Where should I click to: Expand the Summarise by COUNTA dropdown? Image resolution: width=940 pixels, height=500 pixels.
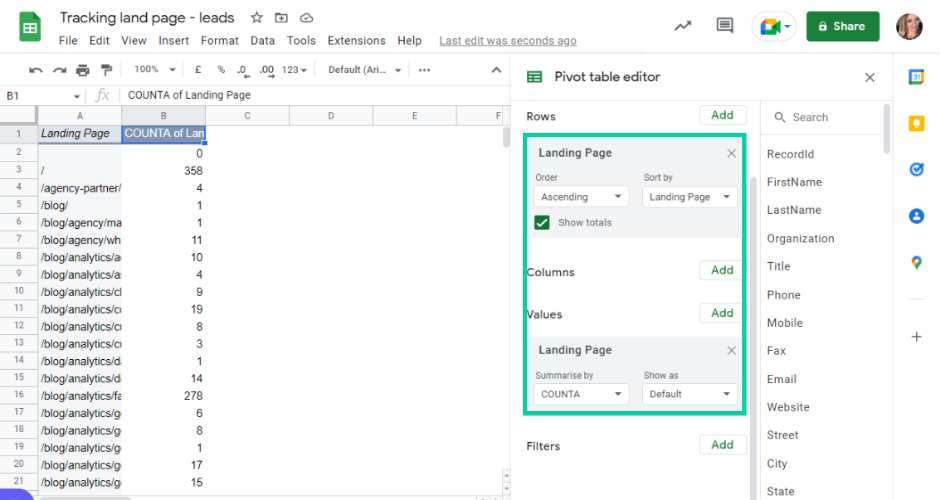coord(580,394)
